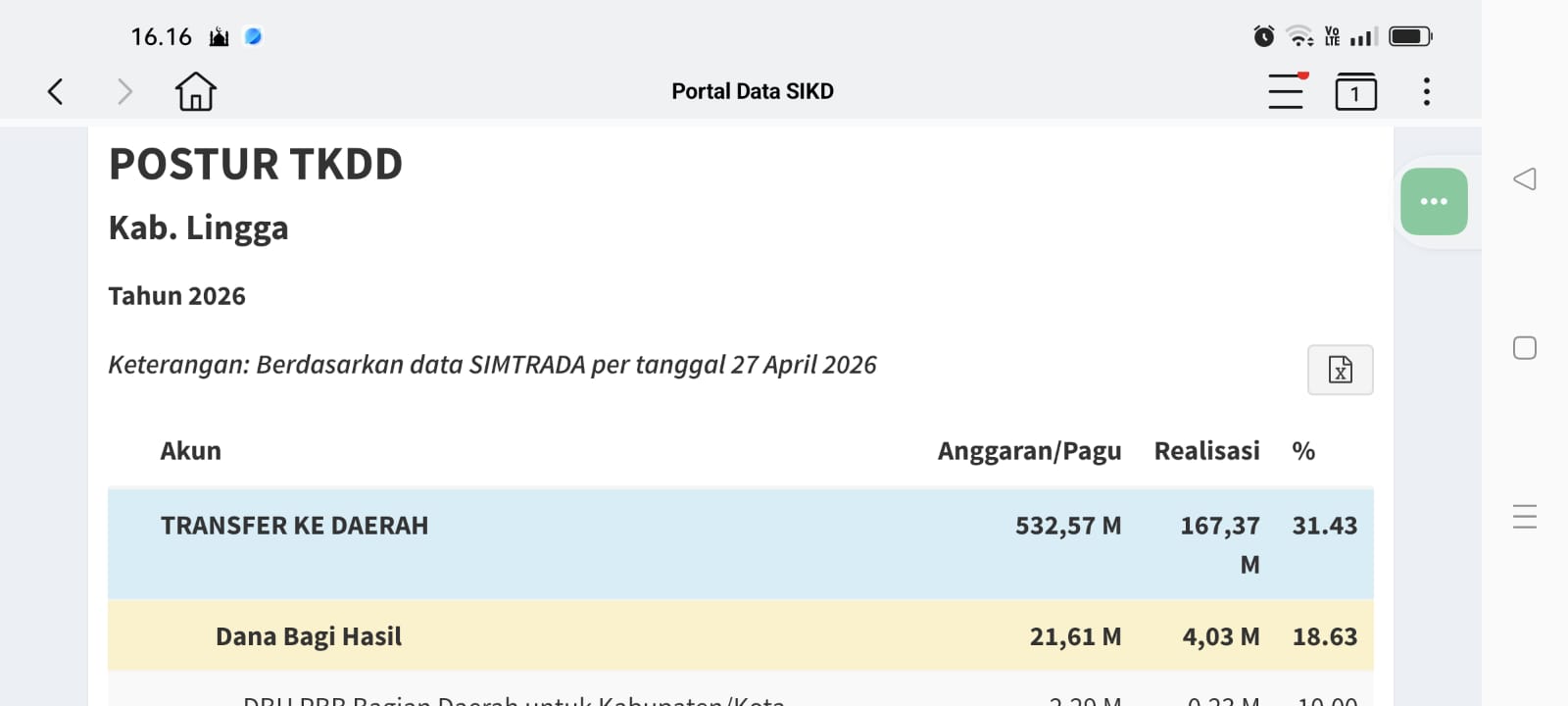Open the three-dot browser options menu
This screenshot has width=1568, height=706.
tap(1426, 92)
